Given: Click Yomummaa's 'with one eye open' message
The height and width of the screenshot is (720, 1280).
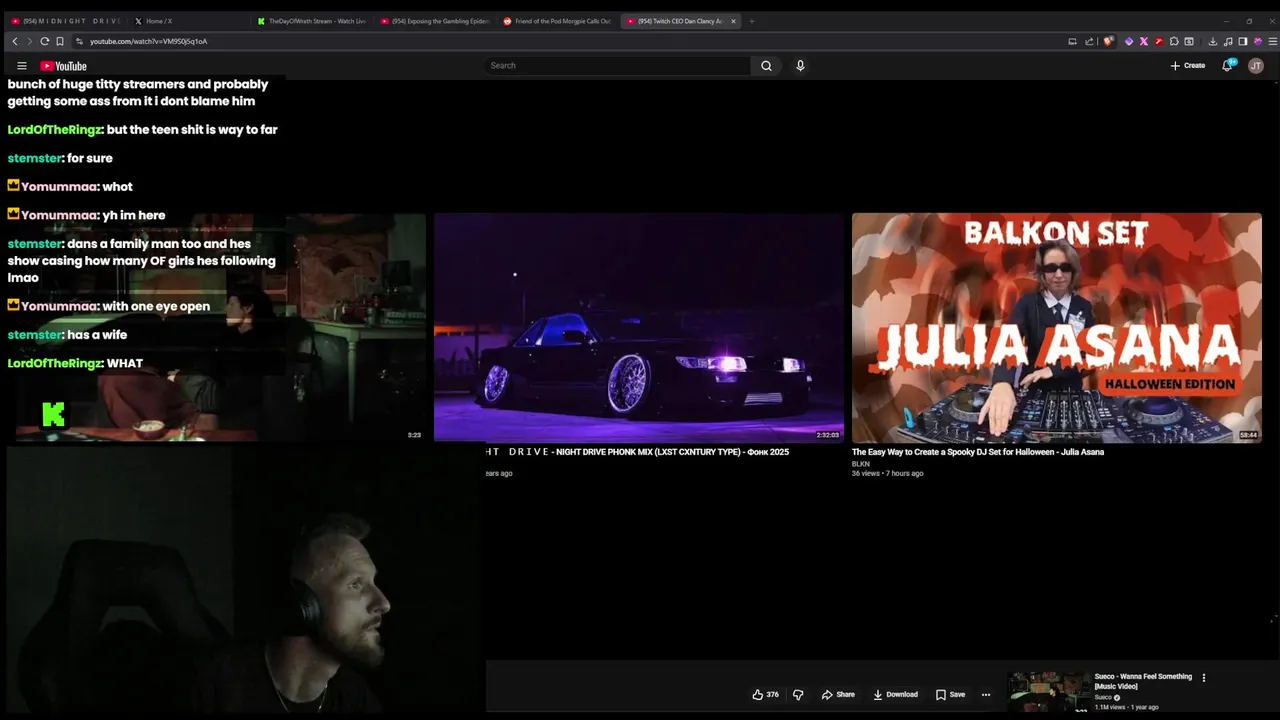Looking at the screenshot, I should 109,306.
